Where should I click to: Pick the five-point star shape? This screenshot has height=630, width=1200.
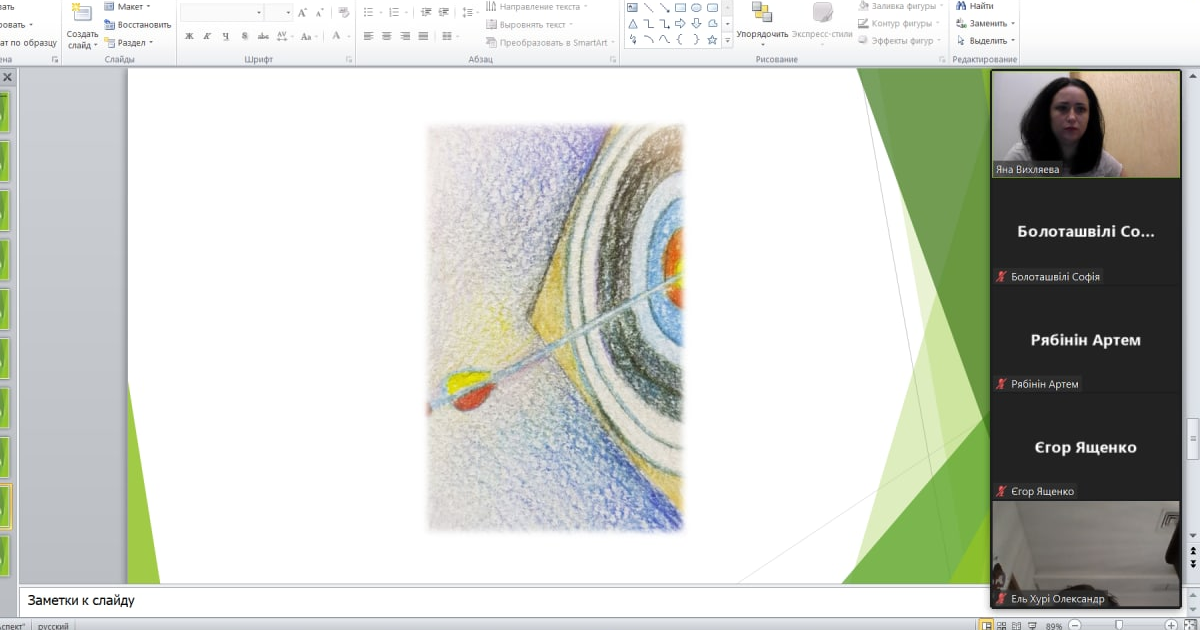click(x=712, y=40)
